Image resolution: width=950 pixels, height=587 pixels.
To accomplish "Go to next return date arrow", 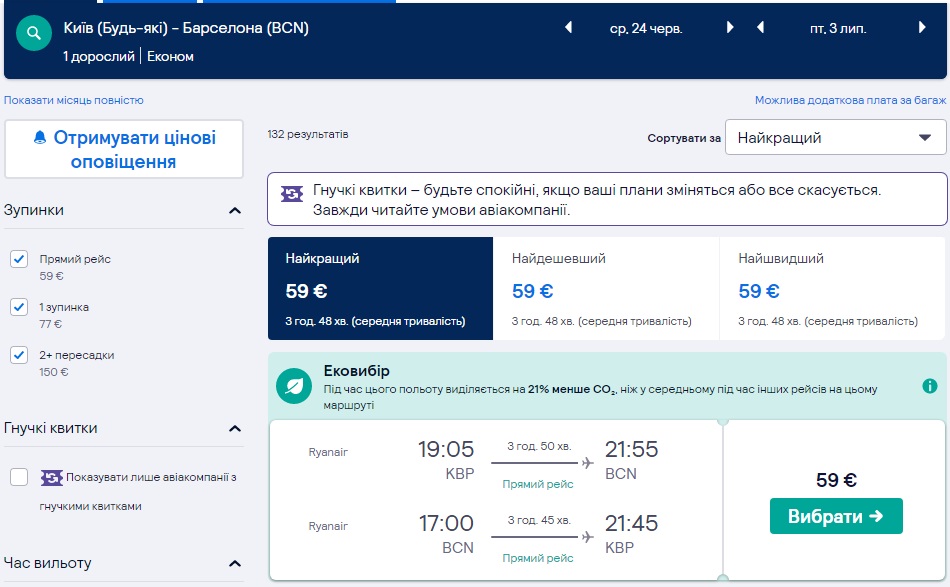I will tap(929, 28).
